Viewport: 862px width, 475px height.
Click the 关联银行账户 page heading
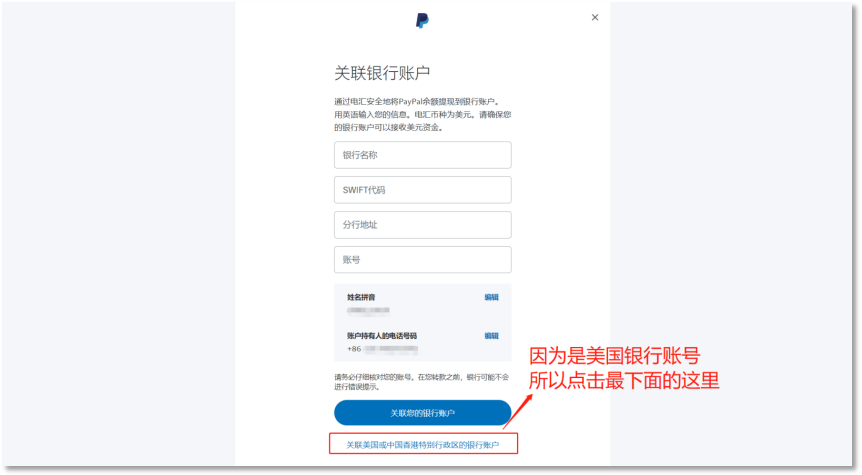coord(382,73)
